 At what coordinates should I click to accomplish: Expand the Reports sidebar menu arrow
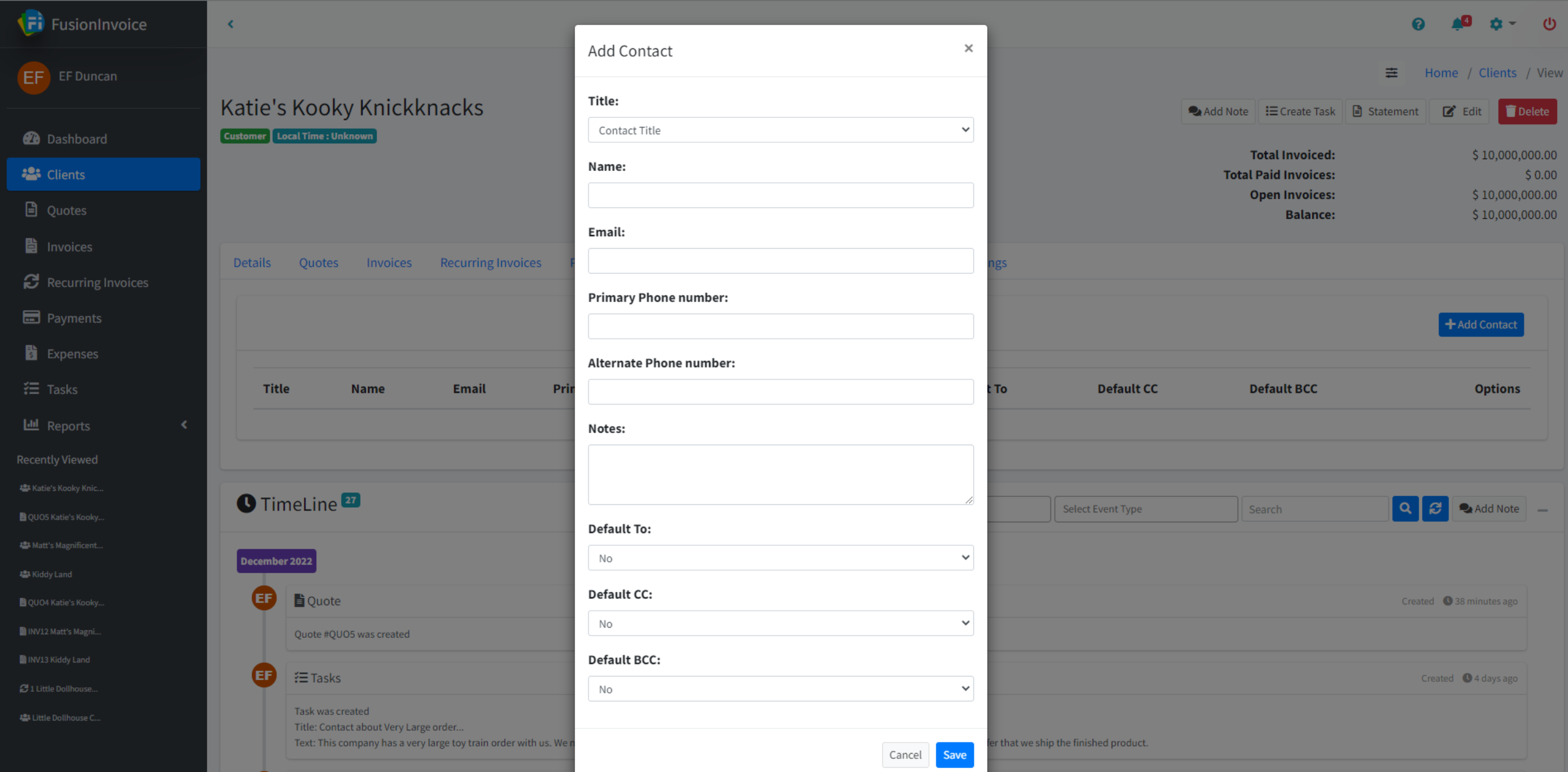click(184, 425)
